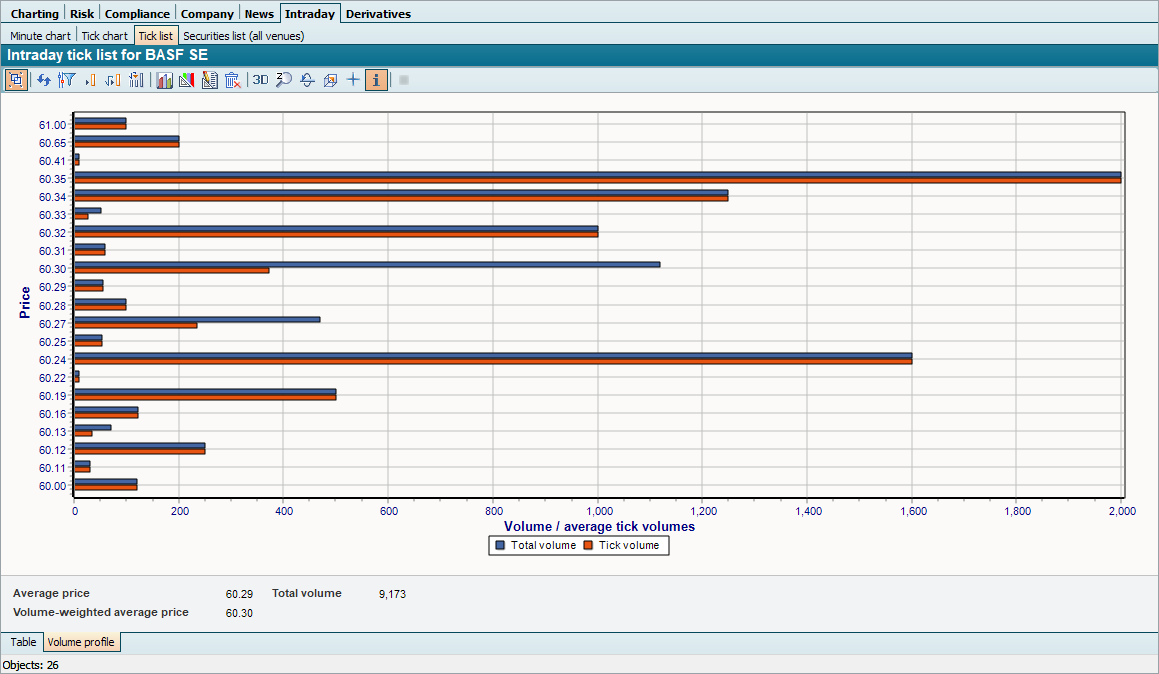
Task: Open the Minute chart view
Action: 41,36
